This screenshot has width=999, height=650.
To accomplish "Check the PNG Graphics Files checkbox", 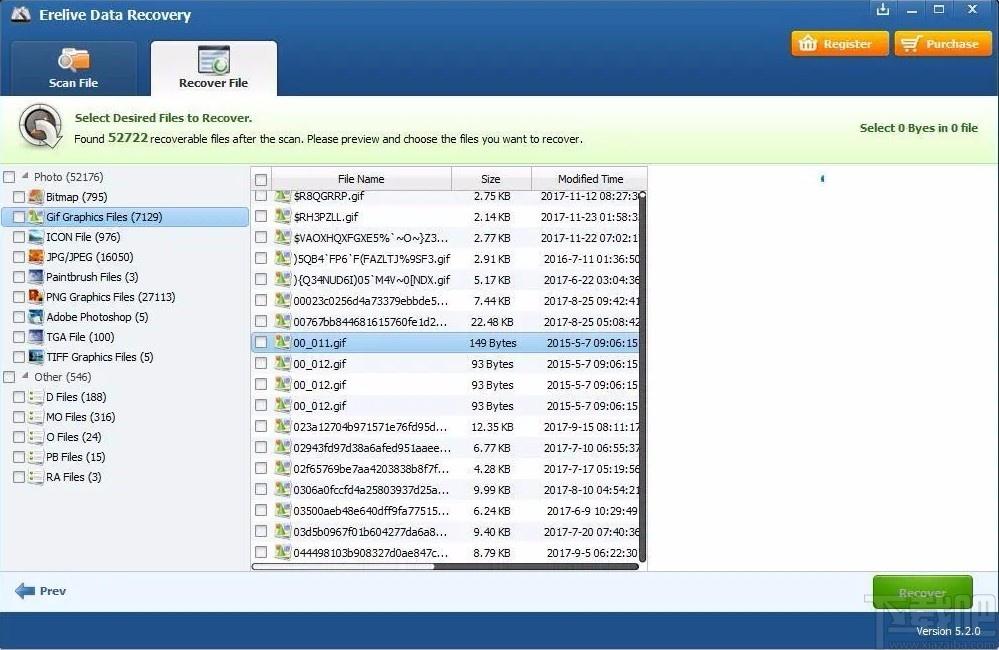I will (19, 297).
